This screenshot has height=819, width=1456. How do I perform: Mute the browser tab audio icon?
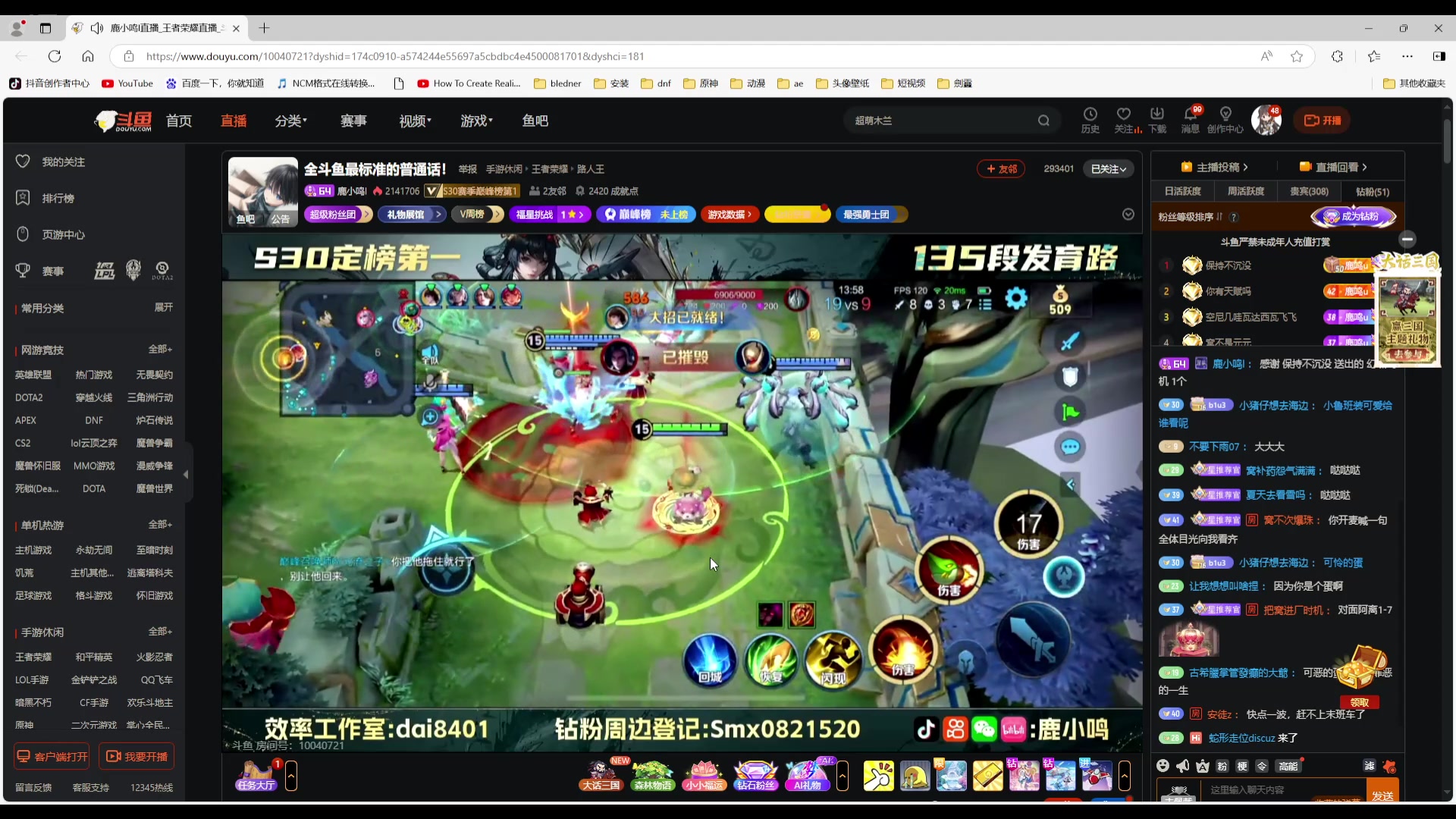coord(97,28)
